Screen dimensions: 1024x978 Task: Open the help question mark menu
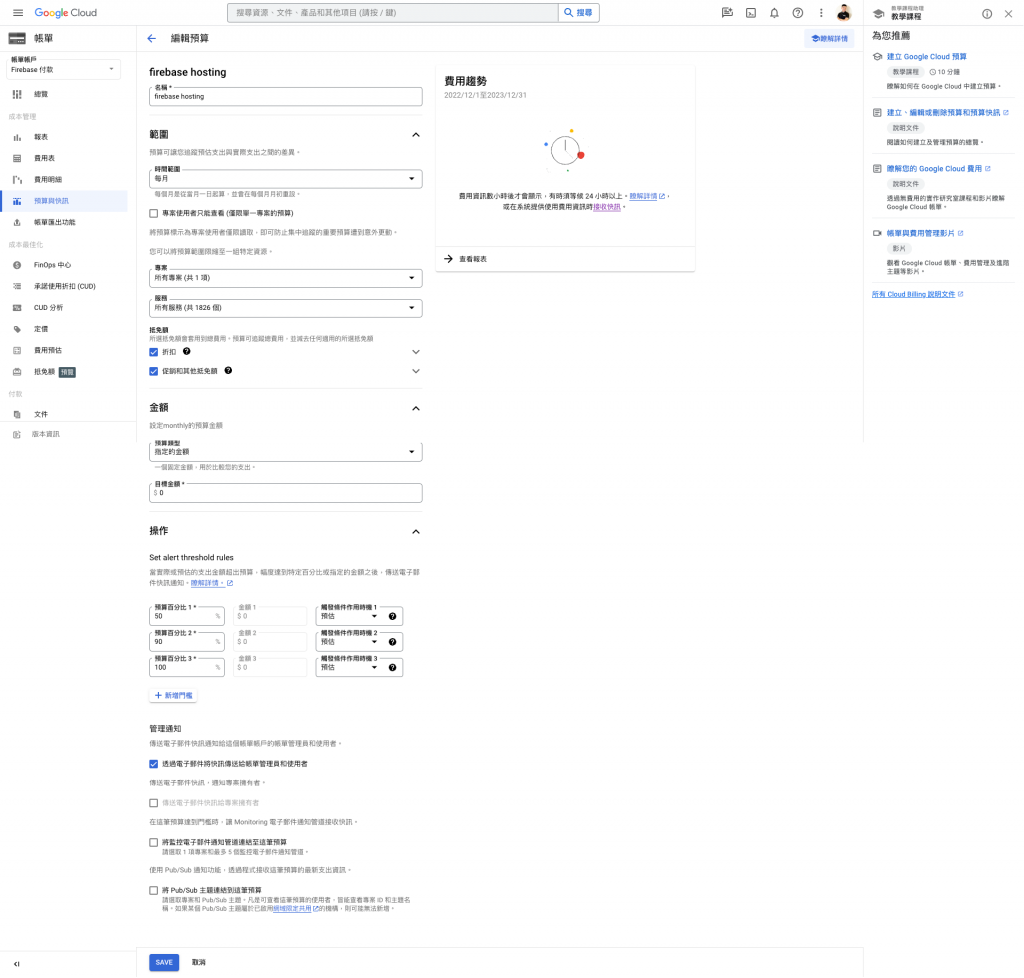(x=797, y=13)
